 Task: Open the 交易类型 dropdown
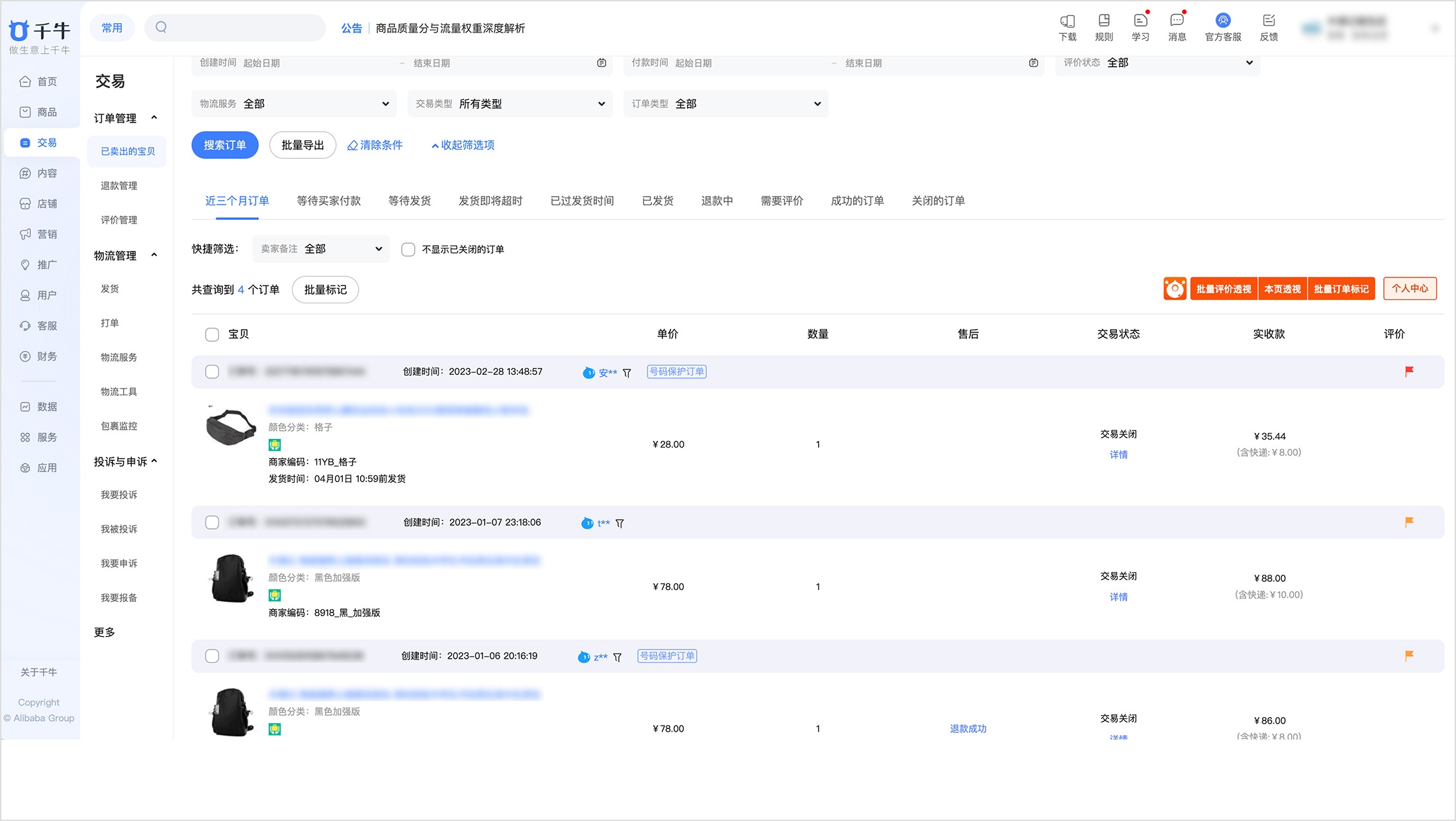(x=508, y=104)
